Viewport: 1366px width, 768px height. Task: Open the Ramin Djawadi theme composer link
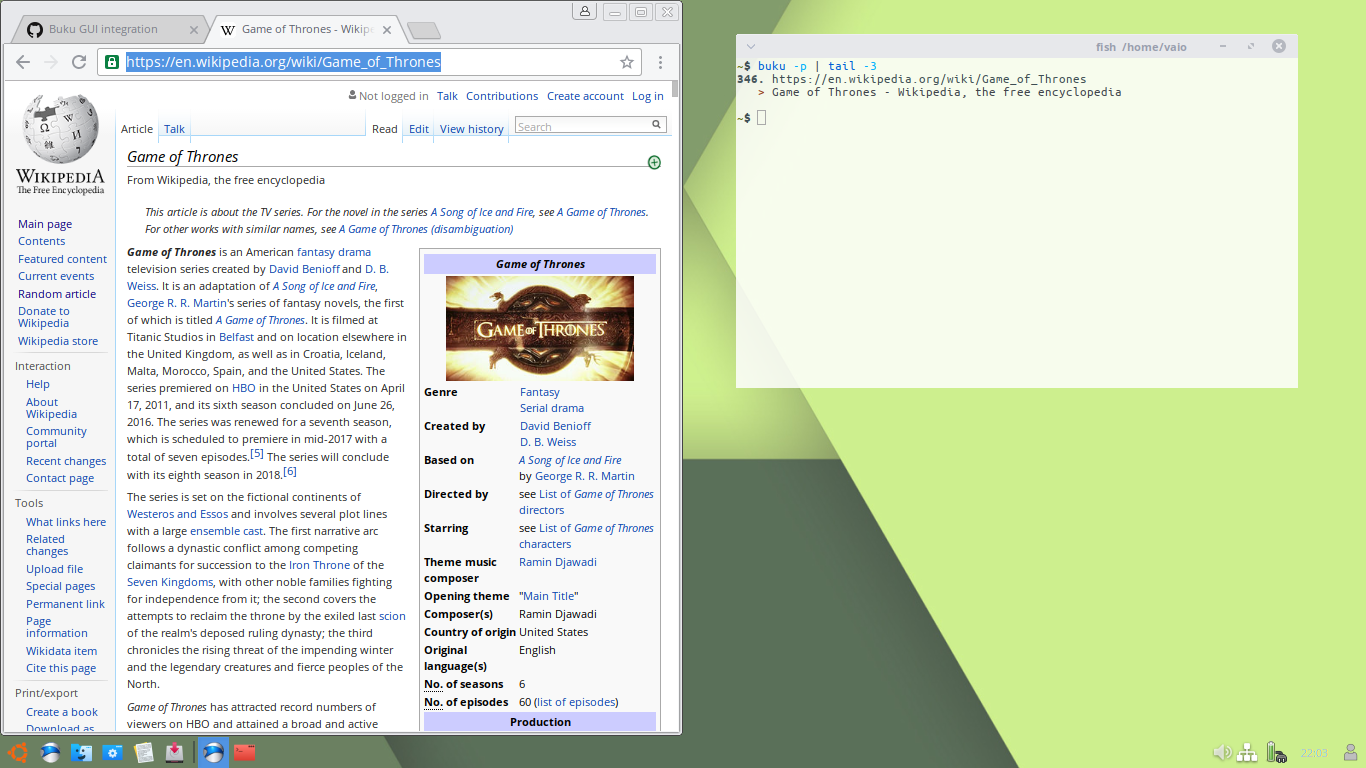click(558, 562)
